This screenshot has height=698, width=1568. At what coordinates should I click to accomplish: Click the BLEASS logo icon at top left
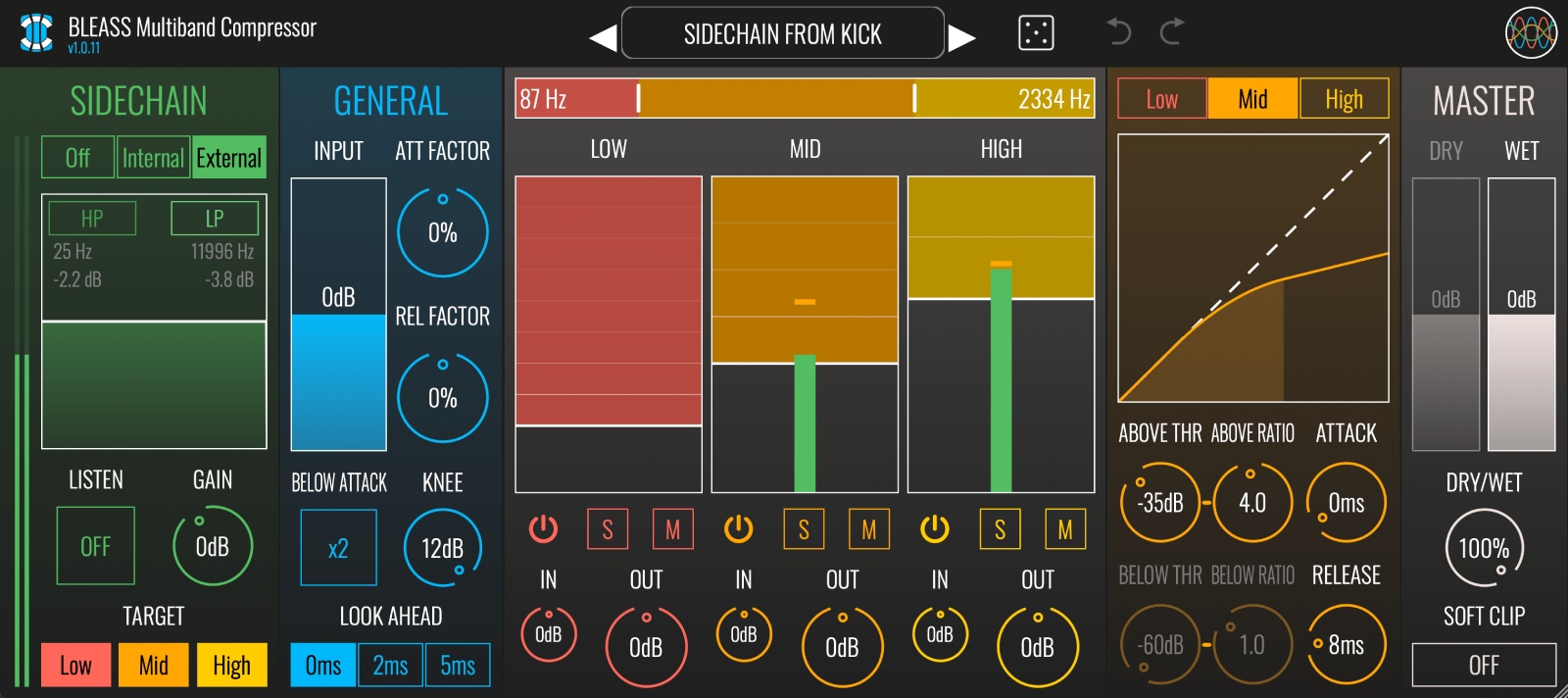pyautogui.click(x=36, y=32)
